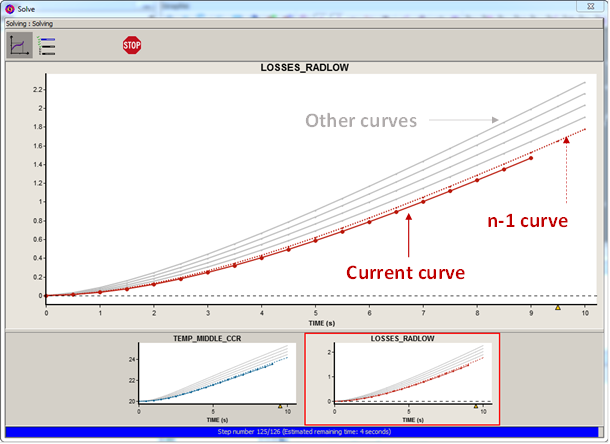Click the last red data point near 9 s
This screenshot has height=444, width=610.
[530, 158]
